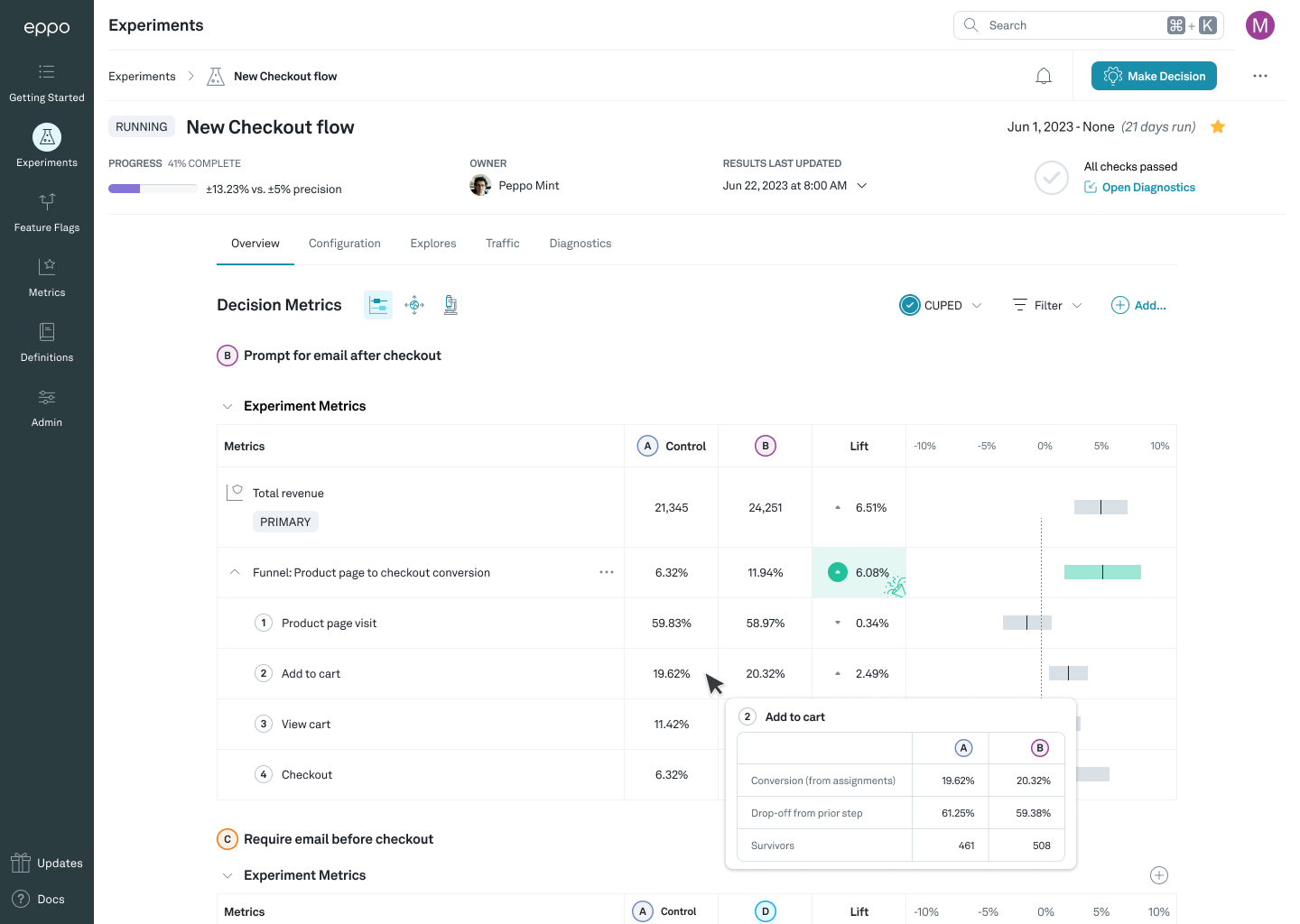
Task: Click the notification bell icon
Action: point(1044,77)
